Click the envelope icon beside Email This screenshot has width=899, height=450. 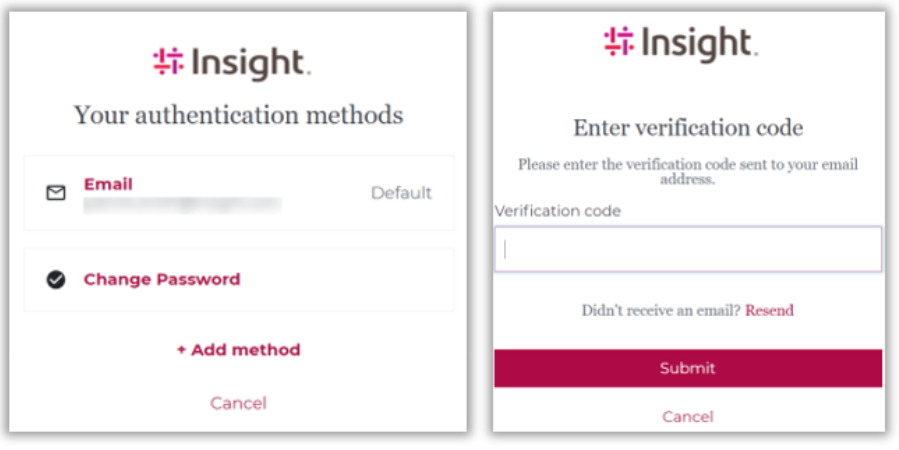point(56,193)
